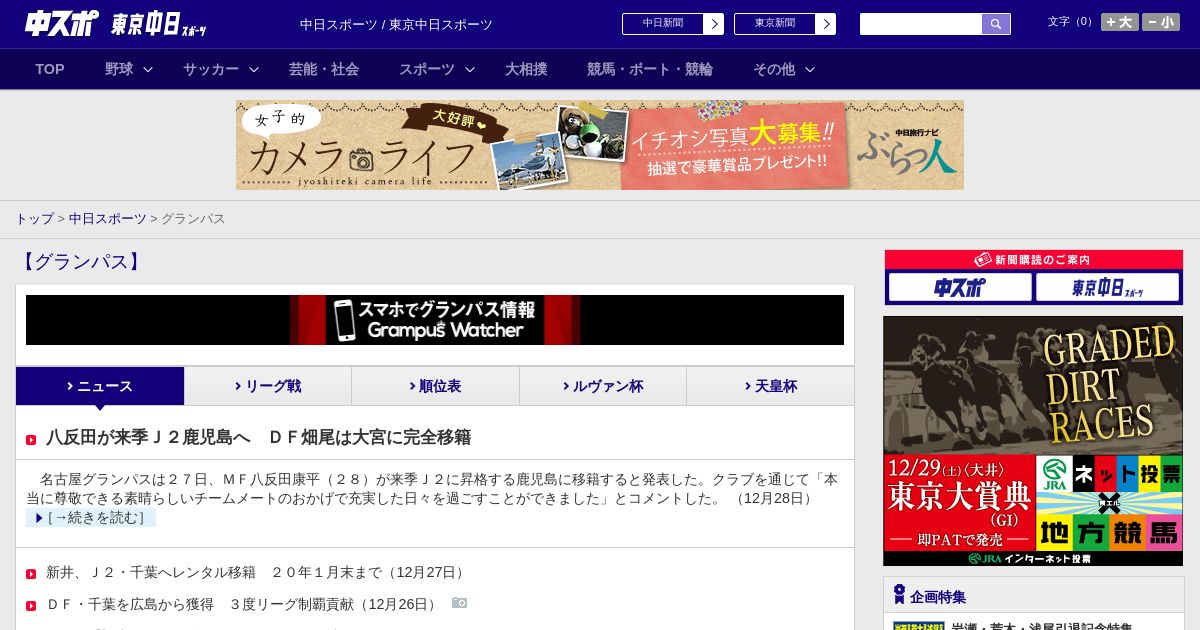Select the ルヴァン杯 tab

(x=603, y=386)
